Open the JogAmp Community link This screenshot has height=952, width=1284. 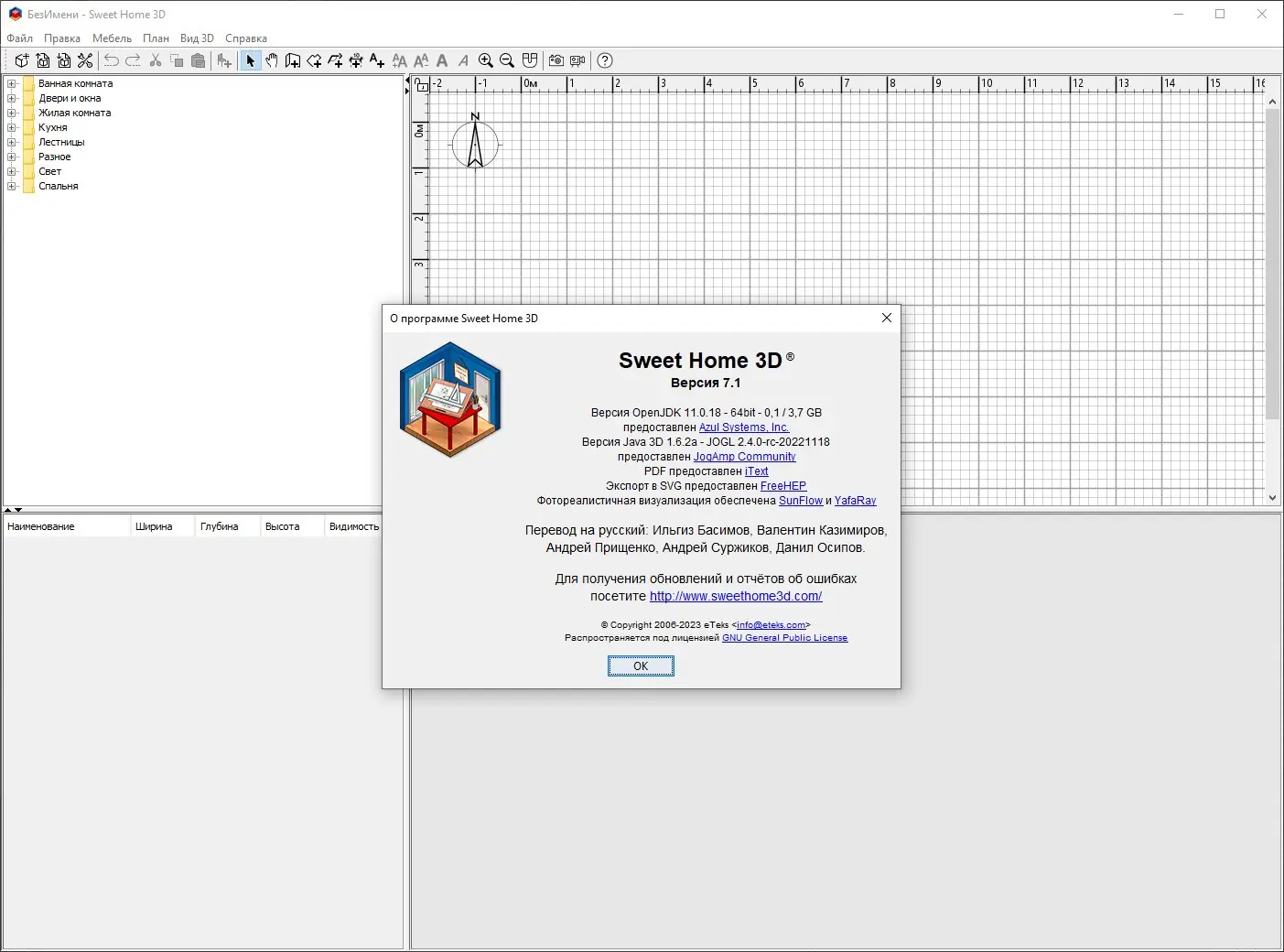pyautogui.click(x=745, y=457)
